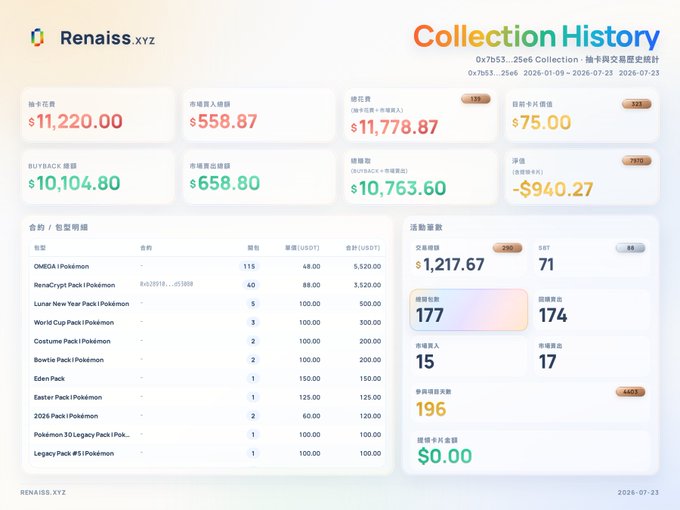Click the 88.00 unit price cell
This screenshot has height=510, width=680.
(311, 285)
